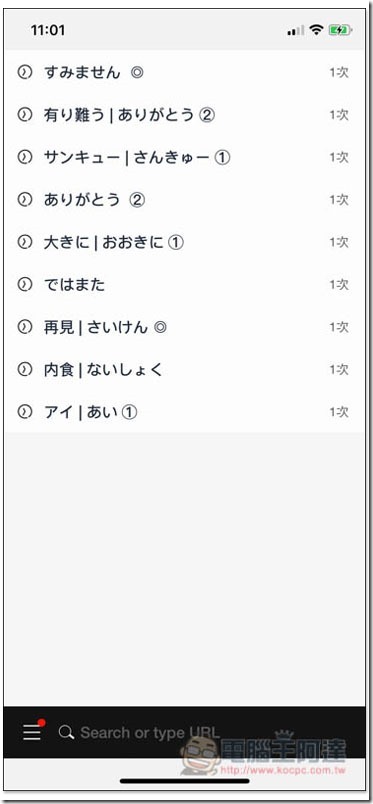Tap the 11:01 clock in the status bar
Viewport: 373px width, 804px height.
tap(48, 30)
